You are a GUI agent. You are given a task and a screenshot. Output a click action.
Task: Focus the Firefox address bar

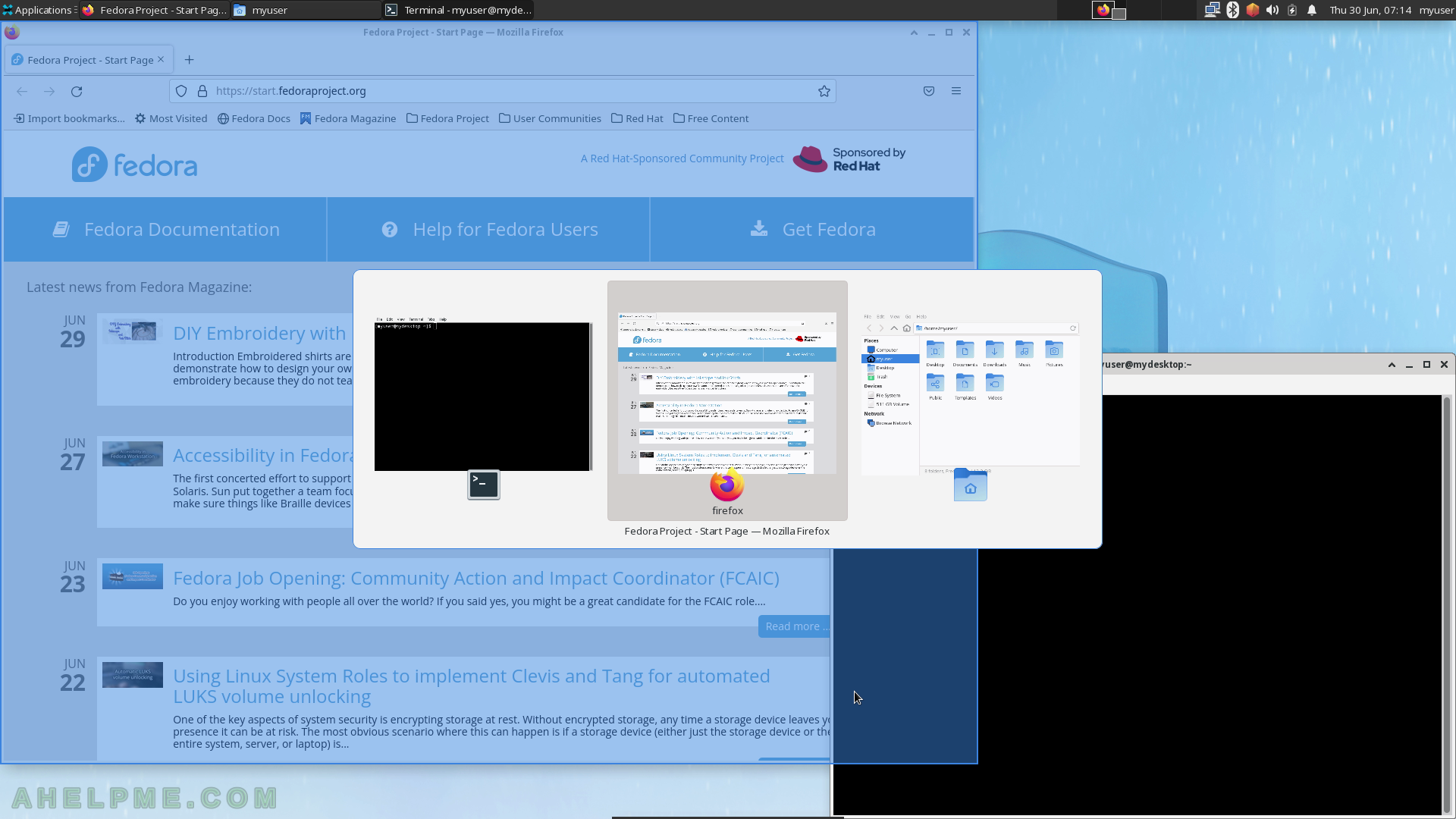(x=503, y=91)
